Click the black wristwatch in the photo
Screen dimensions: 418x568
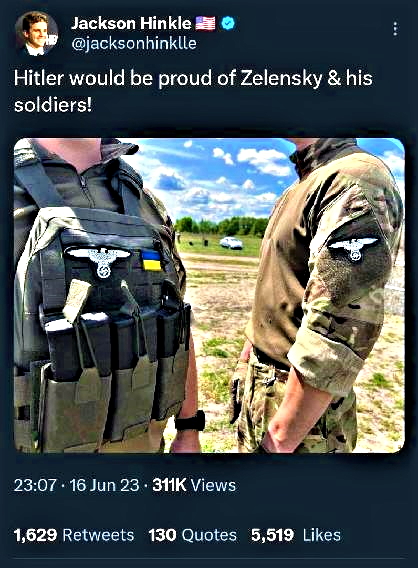pos(190,422)
